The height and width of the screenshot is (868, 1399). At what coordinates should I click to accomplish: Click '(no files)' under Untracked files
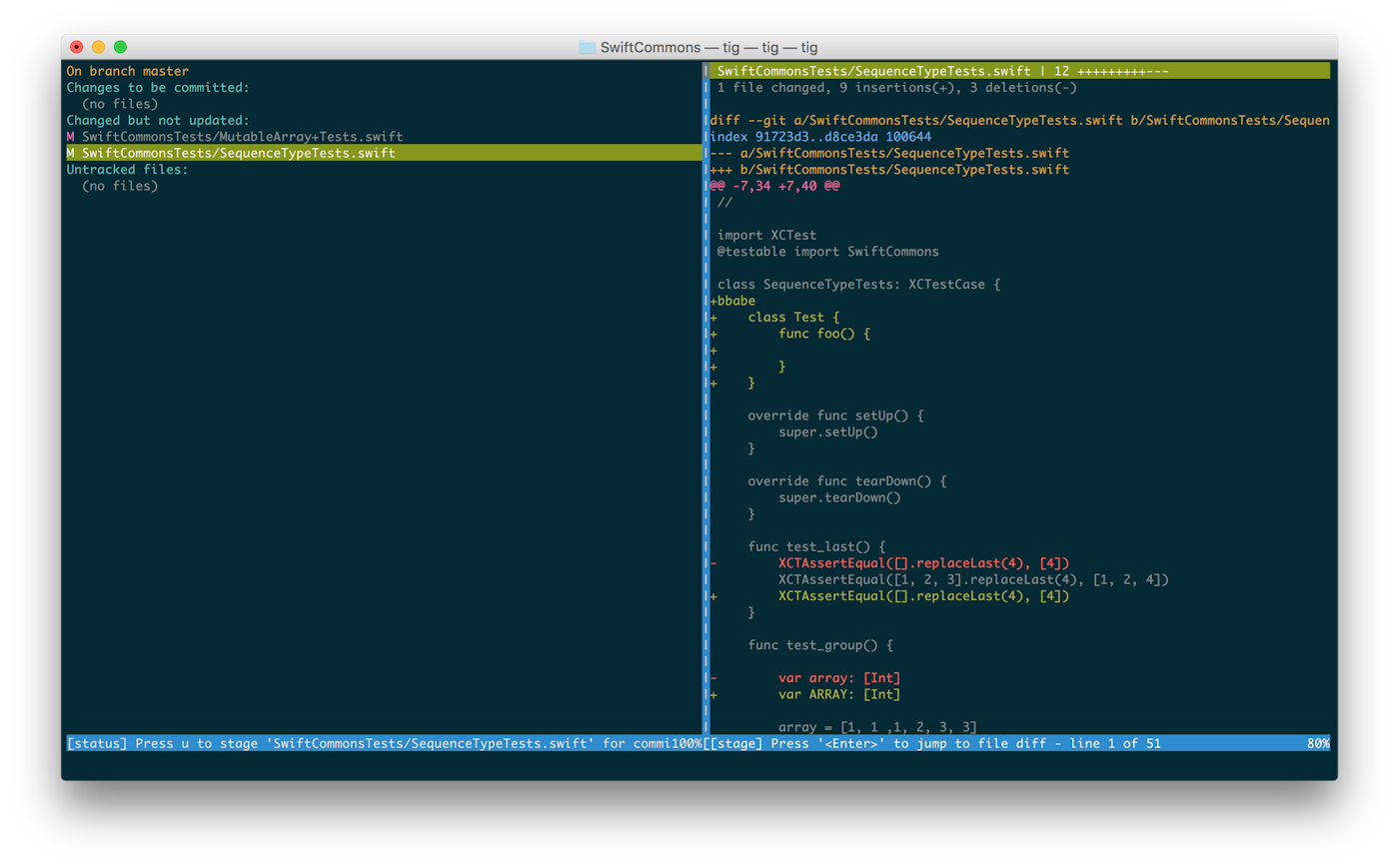pos(120,186)
